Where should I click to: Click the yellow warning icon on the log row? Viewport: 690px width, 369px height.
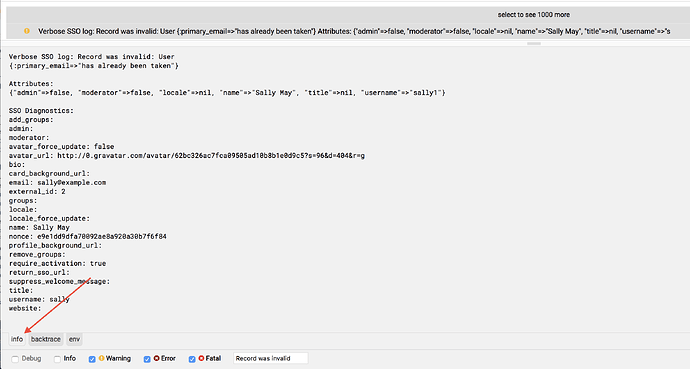pos(27,31)
